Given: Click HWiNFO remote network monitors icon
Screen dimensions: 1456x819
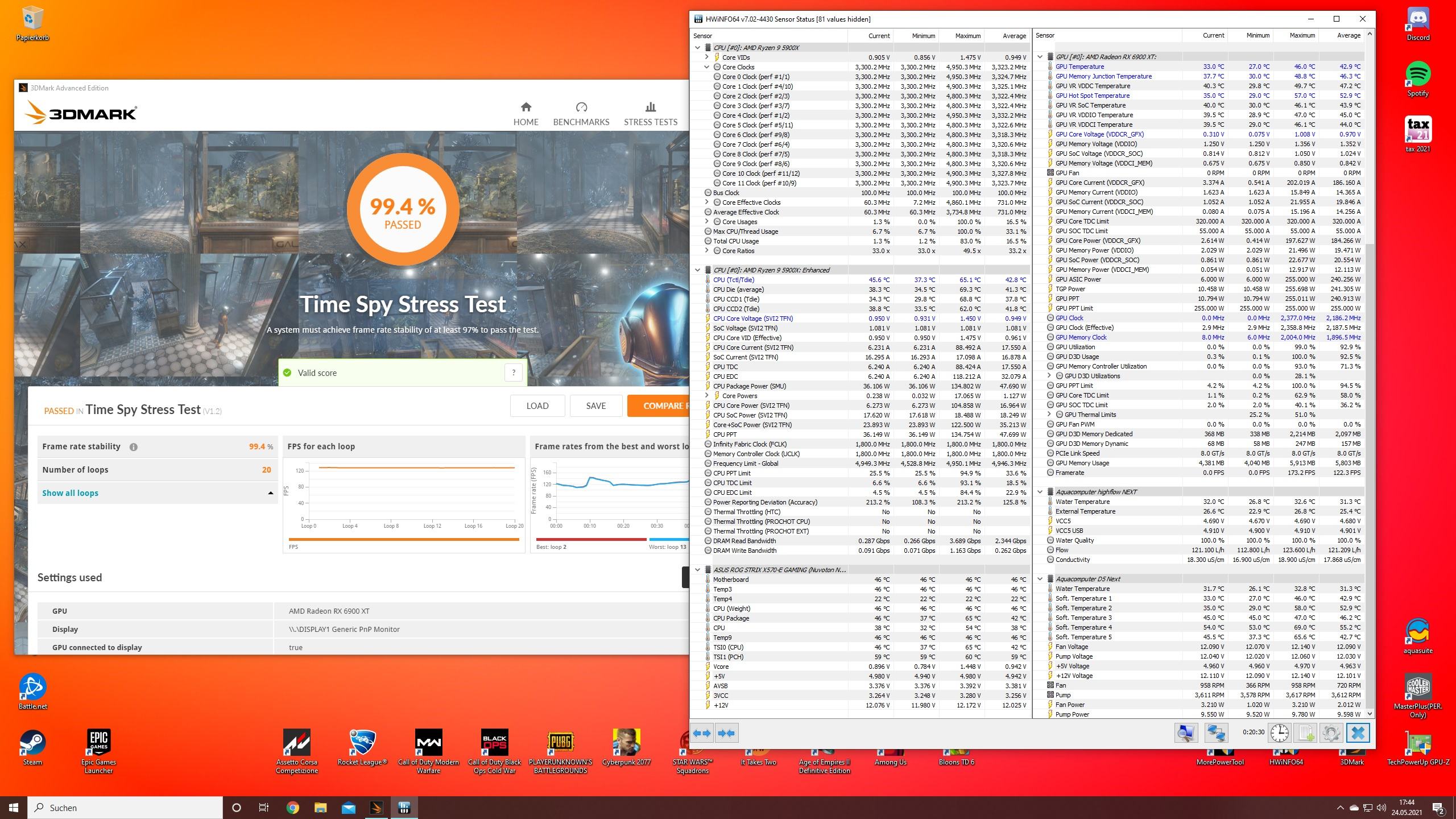Looking at the screenshot, I should coord(1217,733).
